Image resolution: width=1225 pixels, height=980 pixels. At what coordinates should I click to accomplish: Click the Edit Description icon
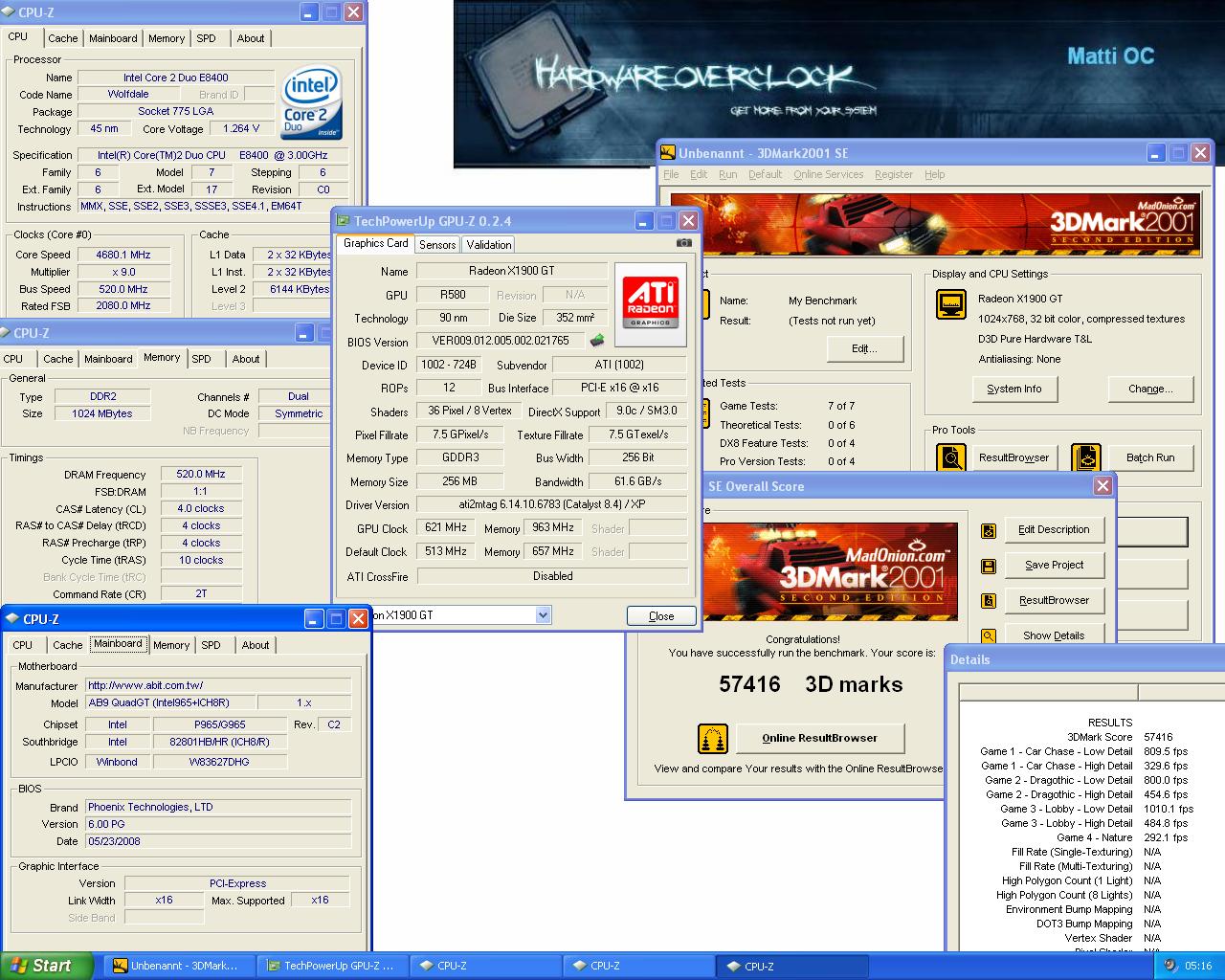click(x=989, y=530)
